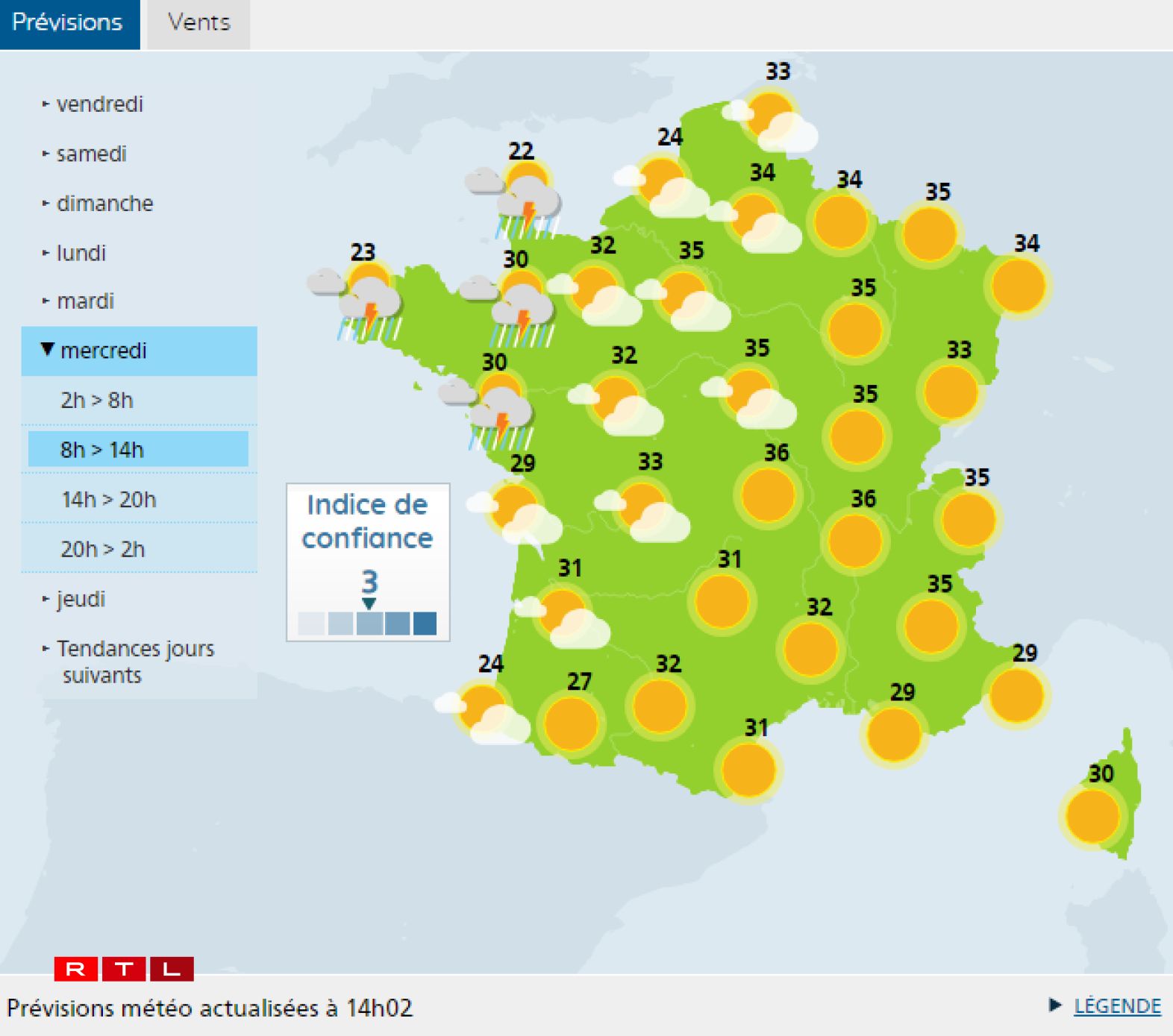Click the sun icon labeled 34 on the eastern border

coord(1018,286)
